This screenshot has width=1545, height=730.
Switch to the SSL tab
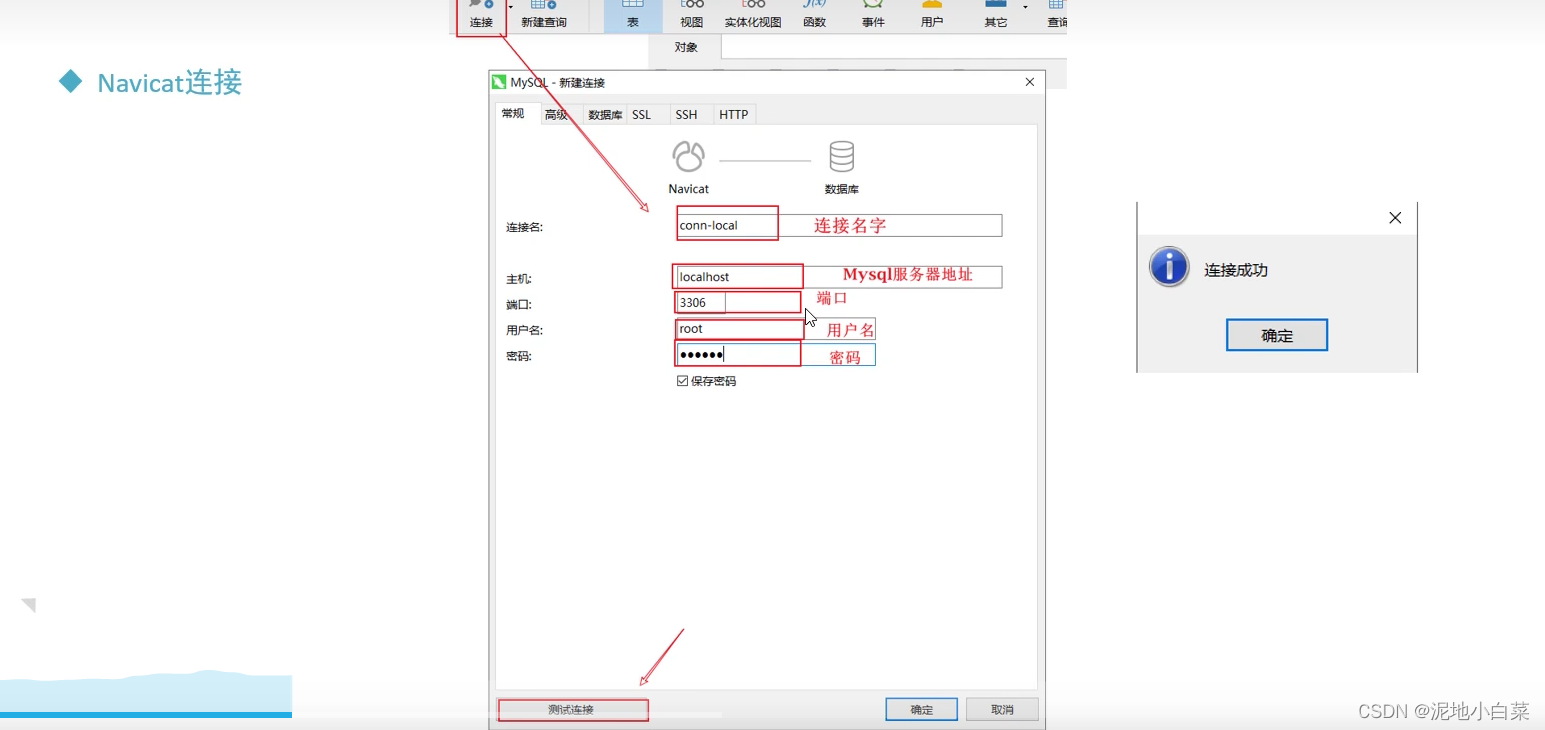click(642, 115)
